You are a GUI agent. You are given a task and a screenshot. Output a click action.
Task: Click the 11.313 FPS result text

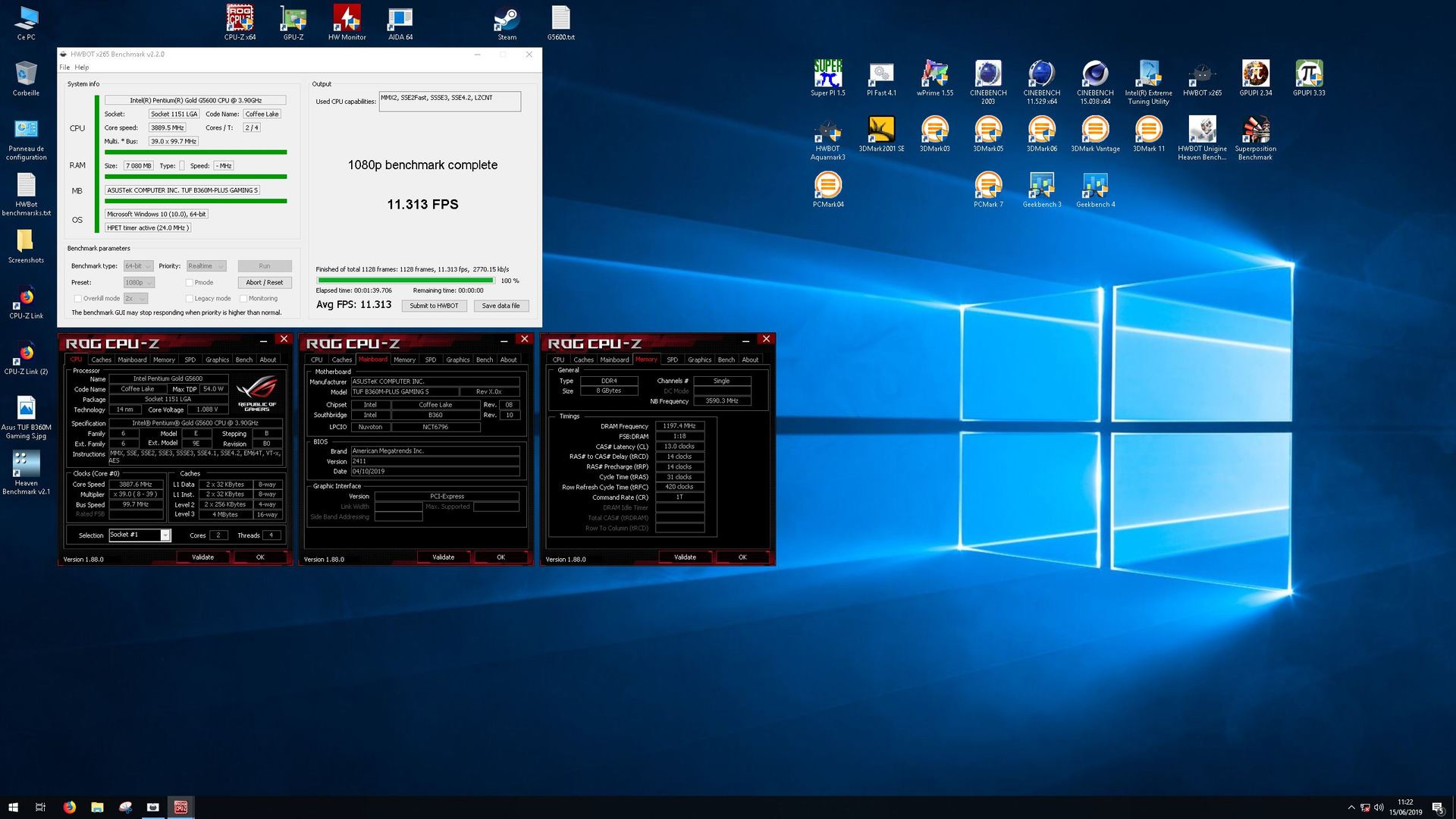(x=422, y=205)
